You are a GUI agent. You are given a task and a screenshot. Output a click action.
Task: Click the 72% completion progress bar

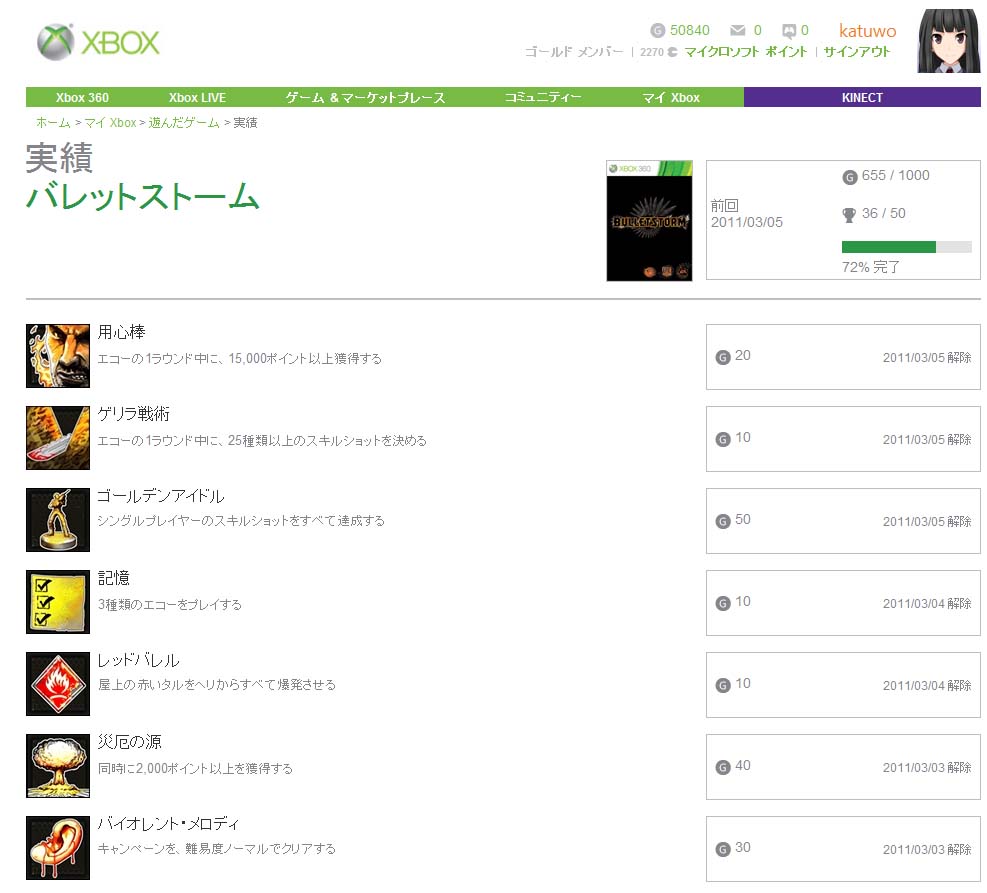click(906, 247)
